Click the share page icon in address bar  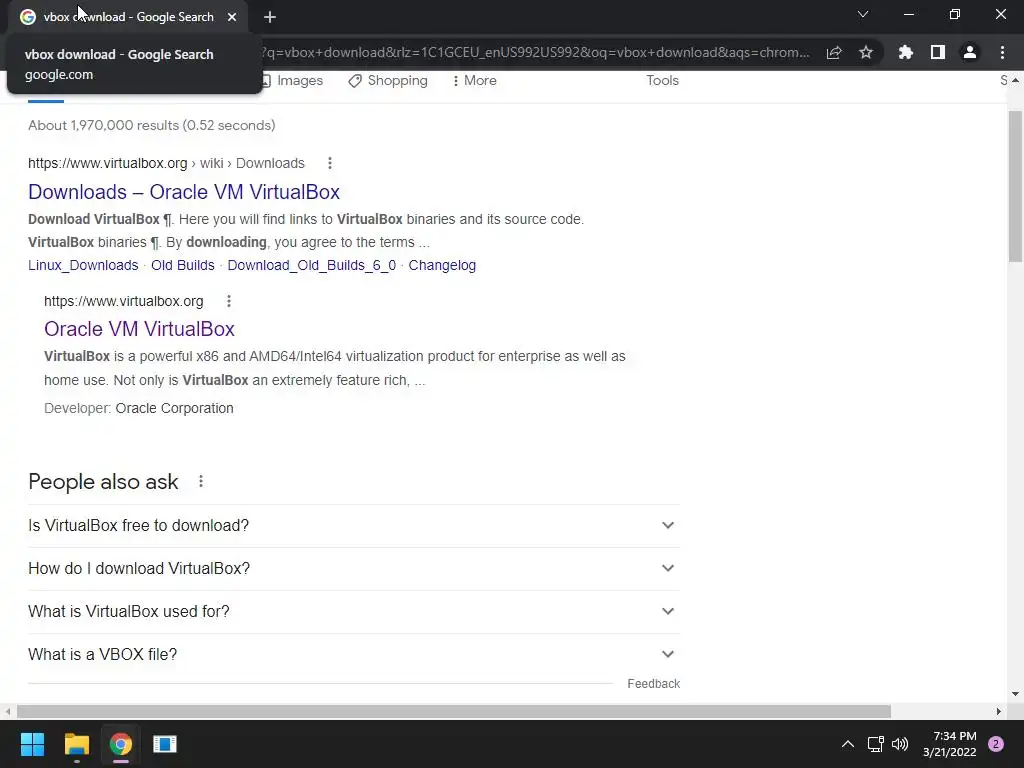click(x=834, y=52)
